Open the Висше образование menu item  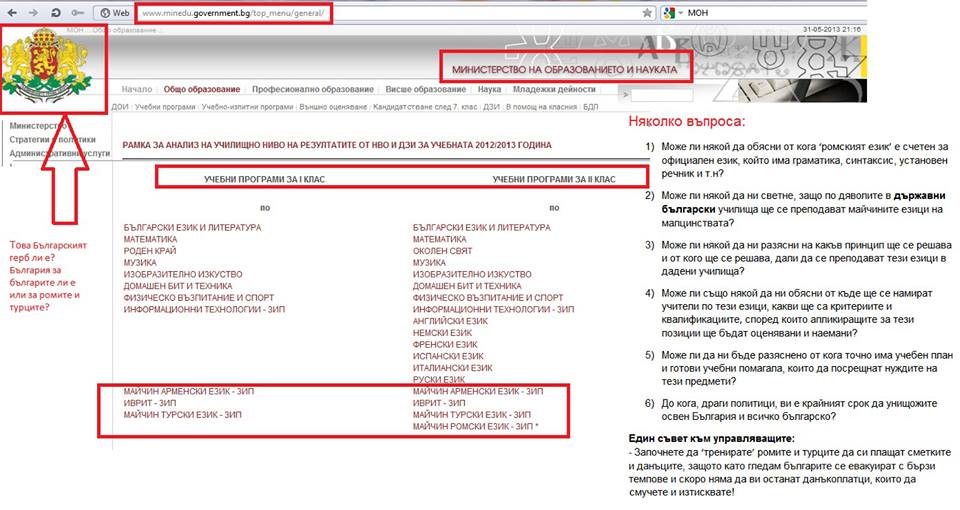click(426, 89)
